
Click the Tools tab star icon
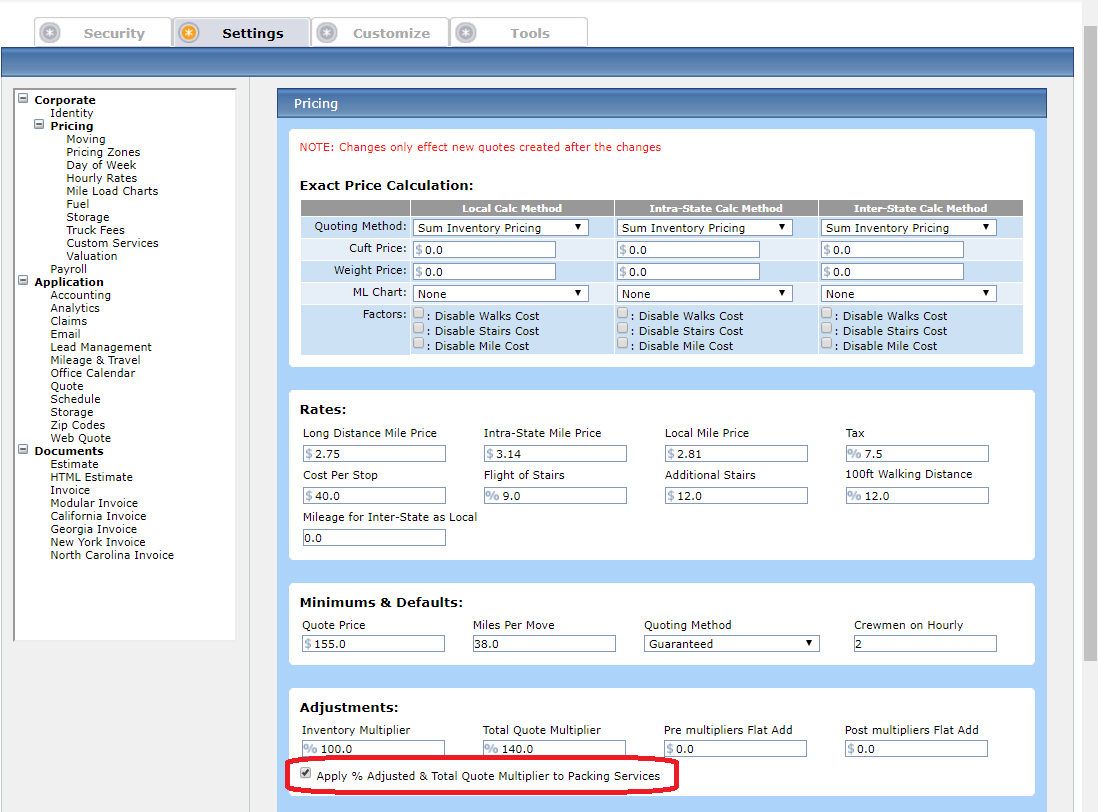466,33
